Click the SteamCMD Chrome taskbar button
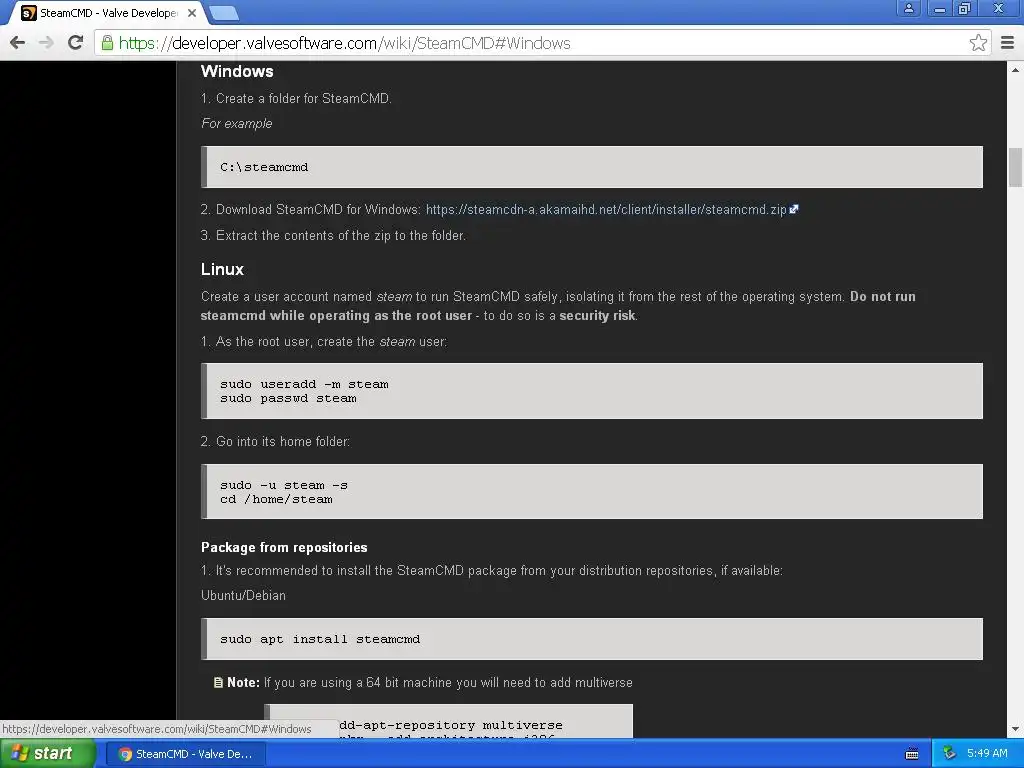 (x=185, y=754)
